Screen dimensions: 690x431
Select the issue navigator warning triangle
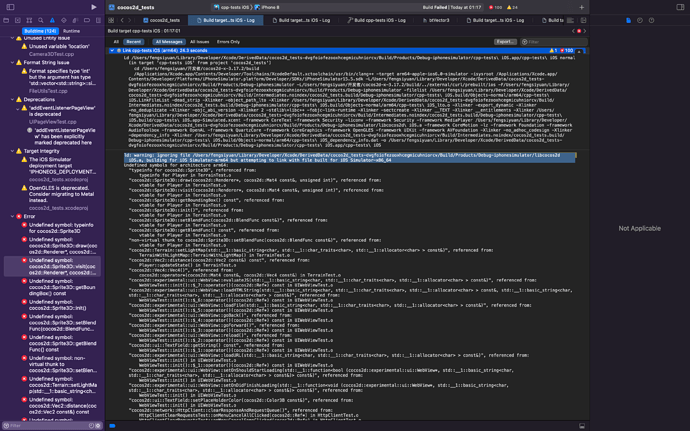pos(52,20)
